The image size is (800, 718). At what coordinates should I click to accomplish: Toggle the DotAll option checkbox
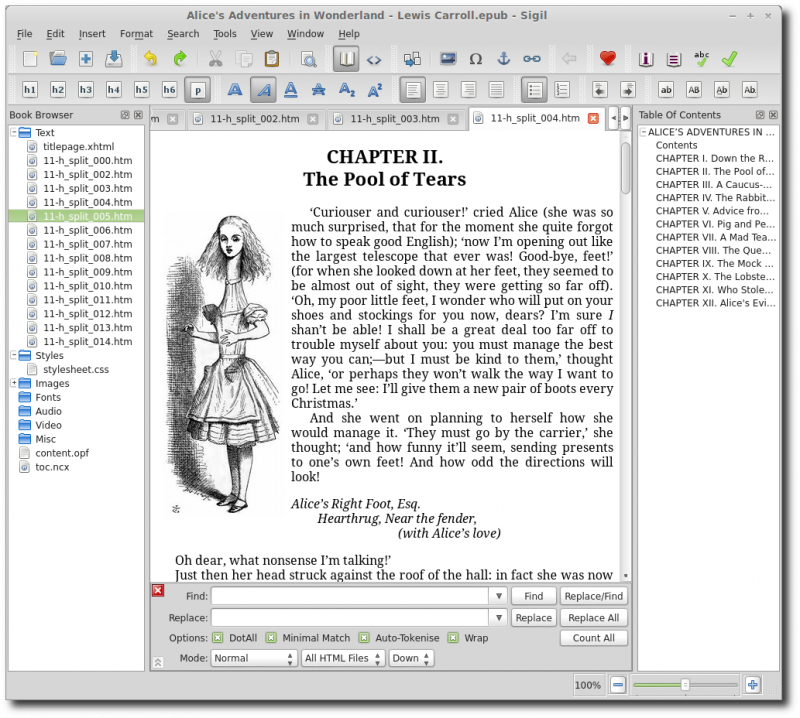[218, 638]
